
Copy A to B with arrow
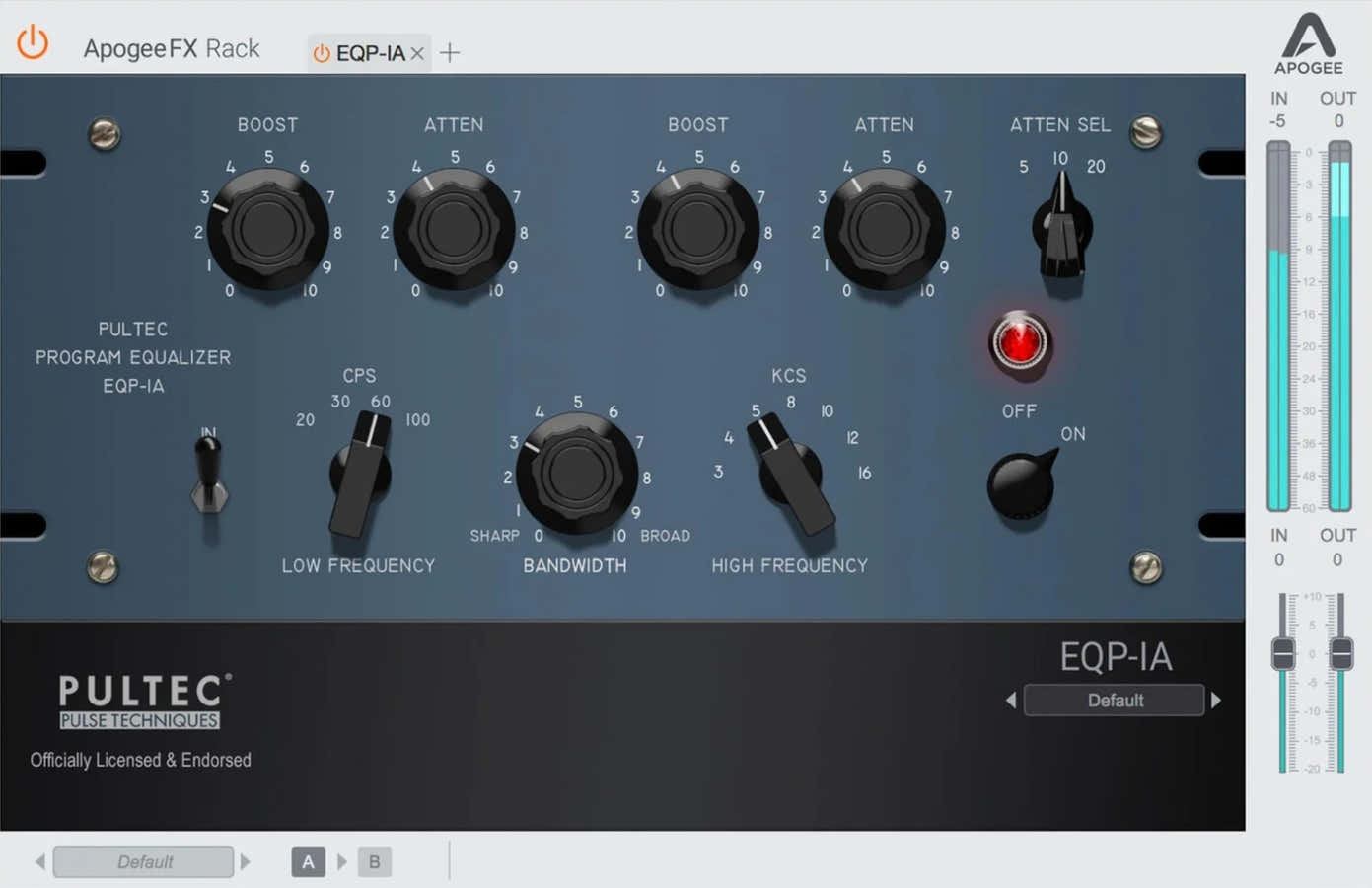pyautogui.click(x=342, y=862)
